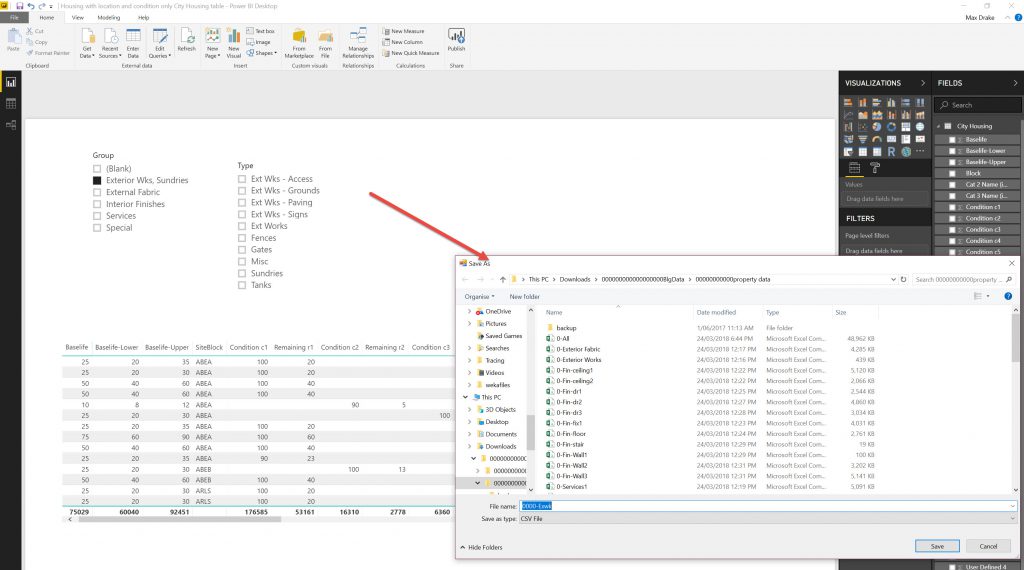Click the From Marketplace custom visuals icon

tap(299, 38)
